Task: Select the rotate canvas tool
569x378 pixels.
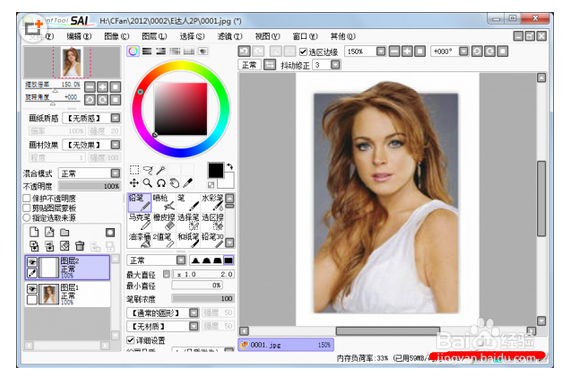Action: click(161, 183)
